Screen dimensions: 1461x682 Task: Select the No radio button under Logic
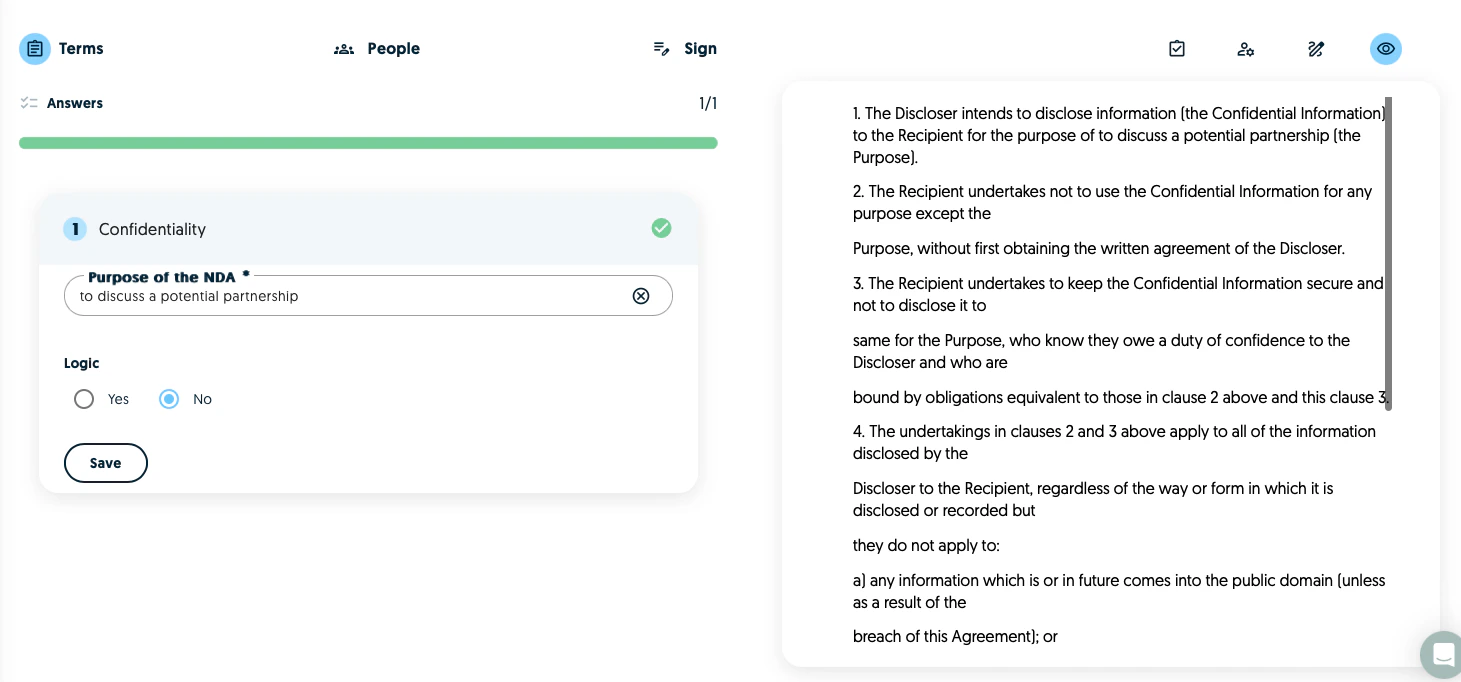[x=169, y=399]
